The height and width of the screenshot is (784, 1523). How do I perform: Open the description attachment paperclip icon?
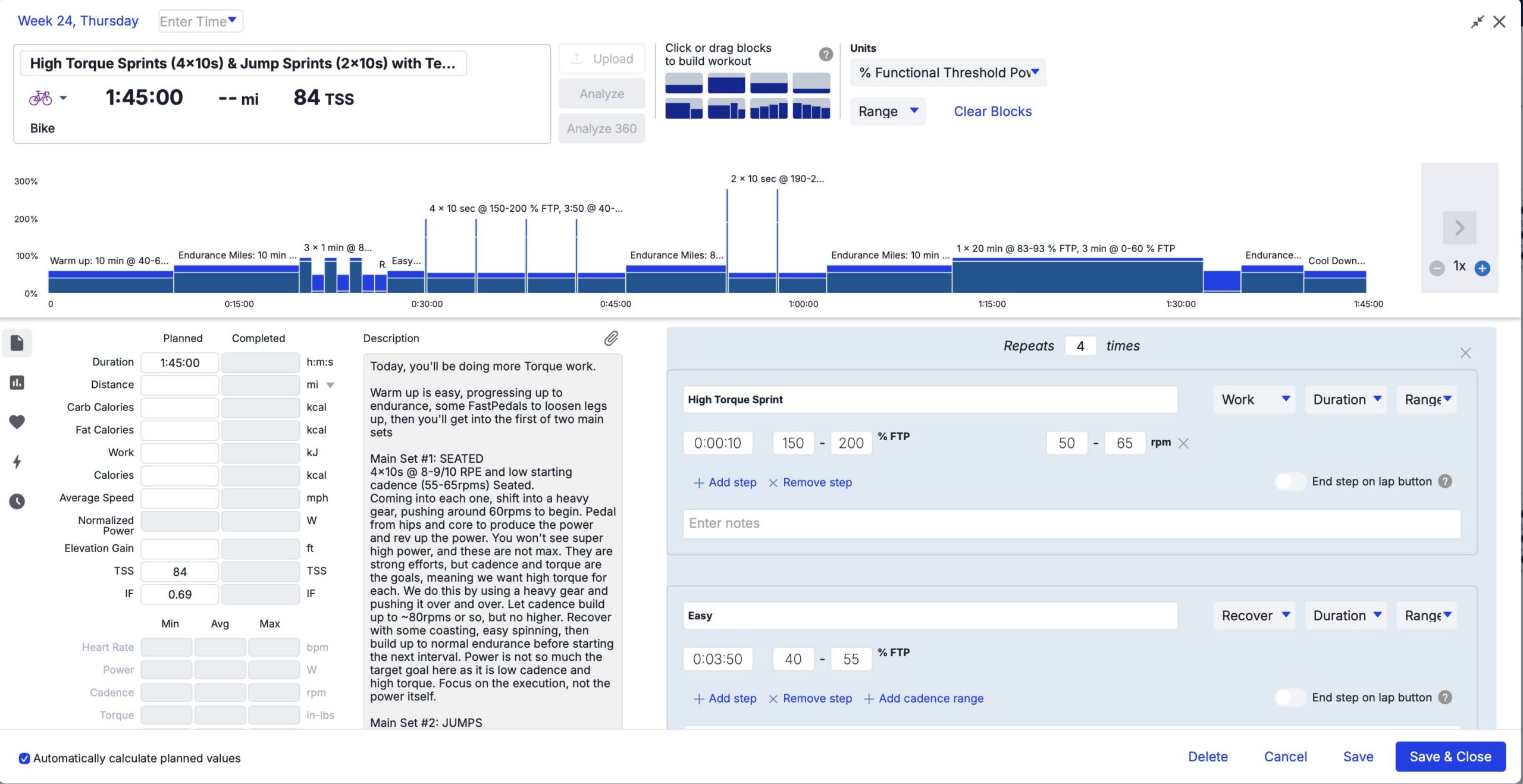tap(611, 338)
